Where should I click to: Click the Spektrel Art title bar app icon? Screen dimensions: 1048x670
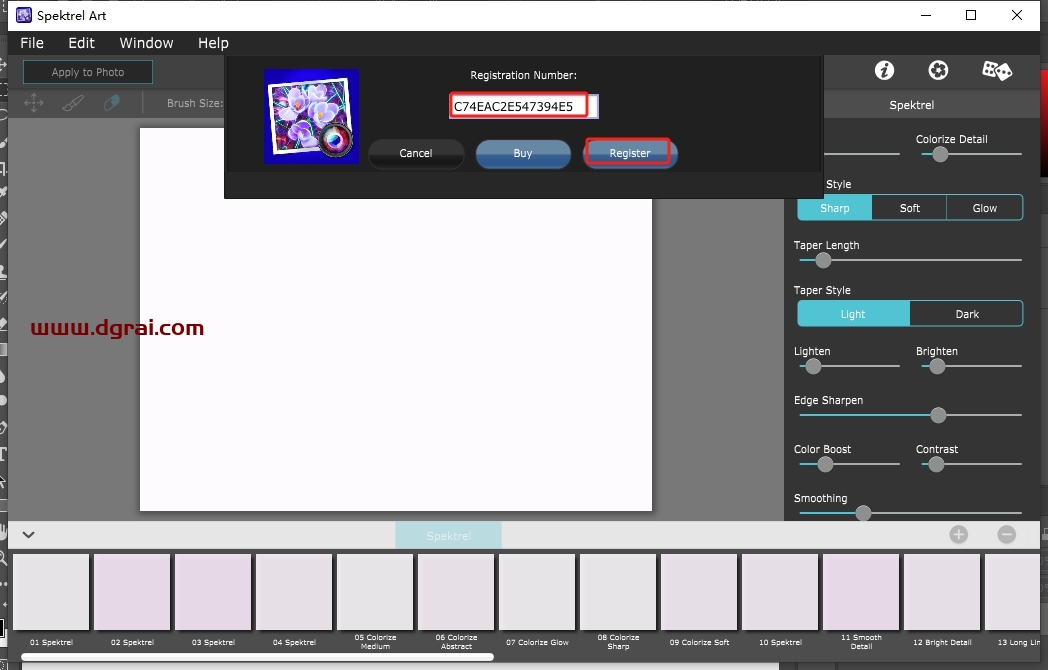tap(24, 15)
